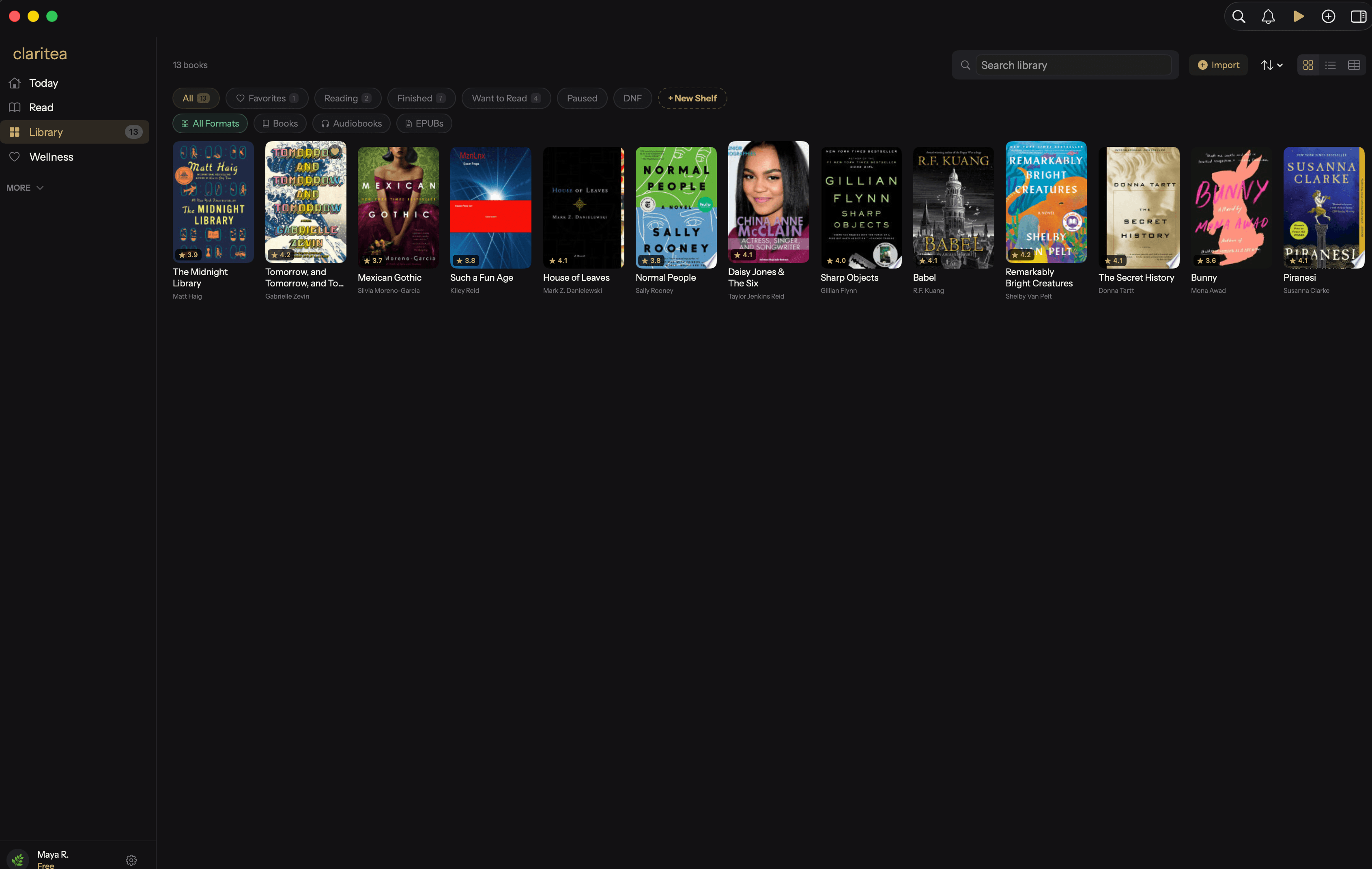The image size is (1372, 869).
Task: Open Tomorrow, and Tomorrow book cover
Action: [x=305, y=202]
